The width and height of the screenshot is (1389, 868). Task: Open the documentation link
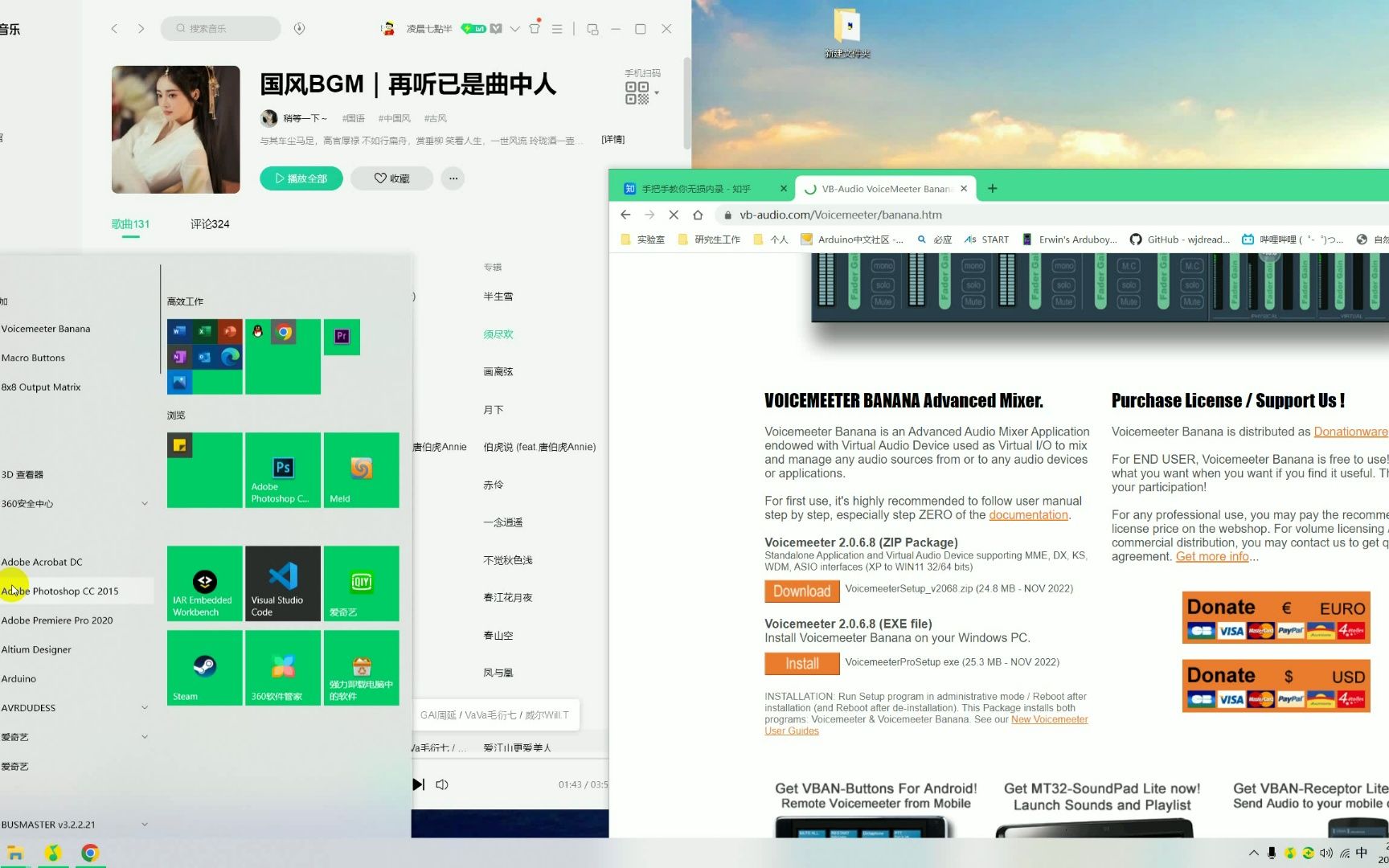(1028, 515)
